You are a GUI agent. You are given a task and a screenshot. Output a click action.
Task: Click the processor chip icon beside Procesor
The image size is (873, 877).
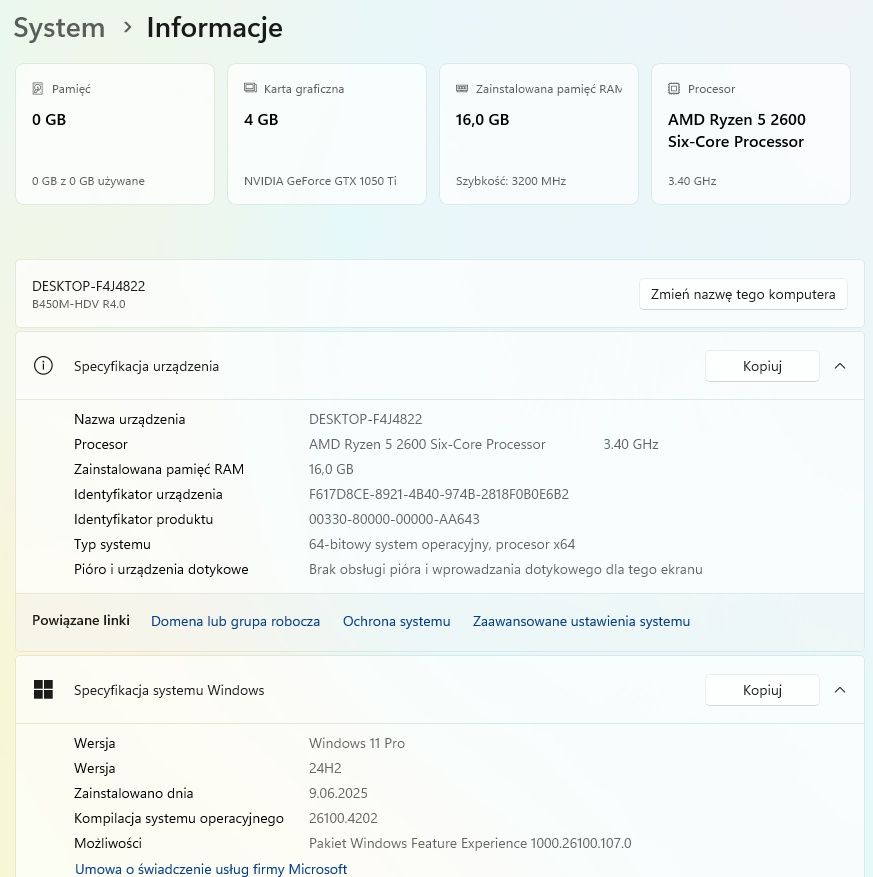click(674, 88)
